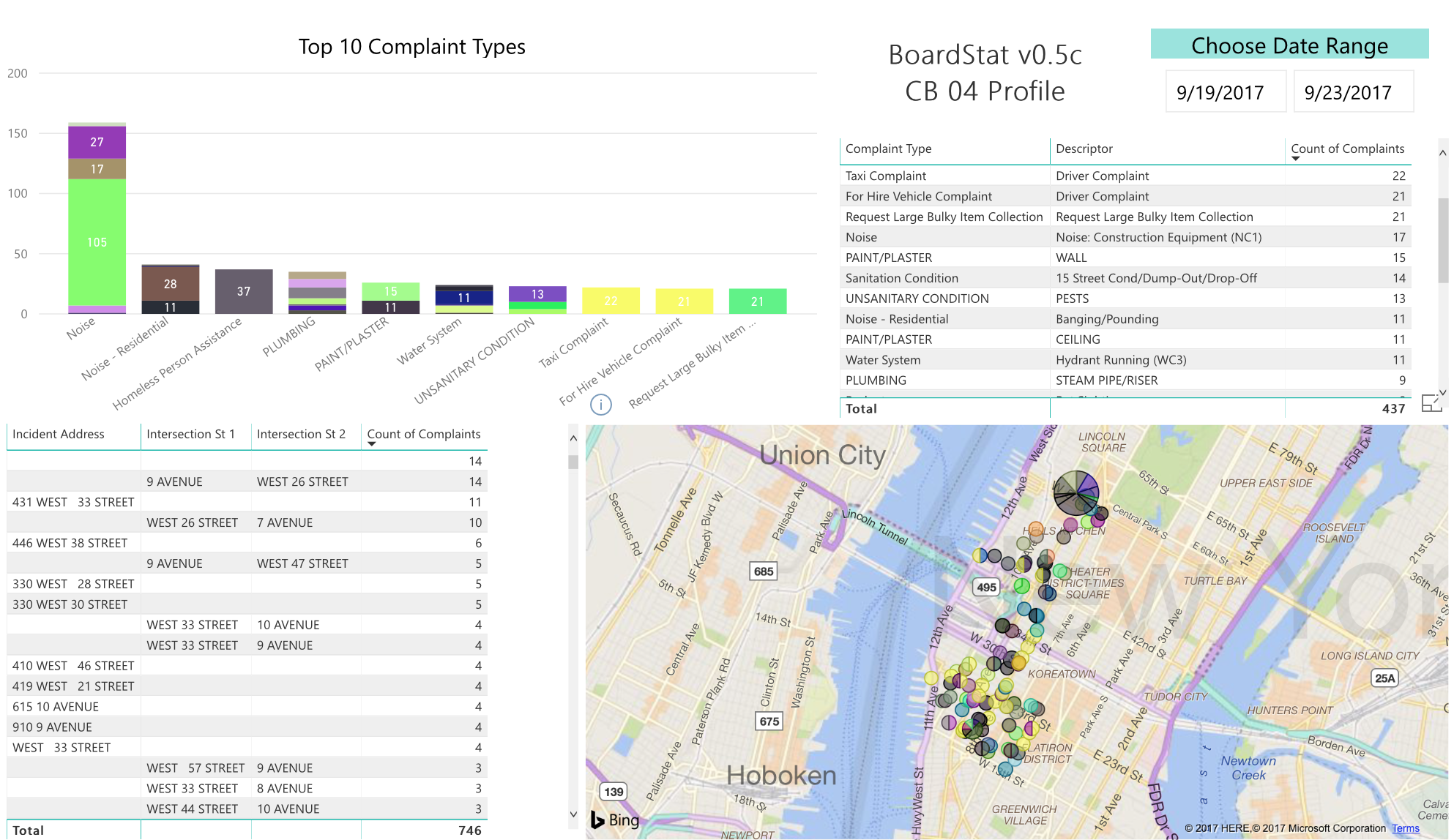Open the info icon below the complaint chart

tap(600, 405)
